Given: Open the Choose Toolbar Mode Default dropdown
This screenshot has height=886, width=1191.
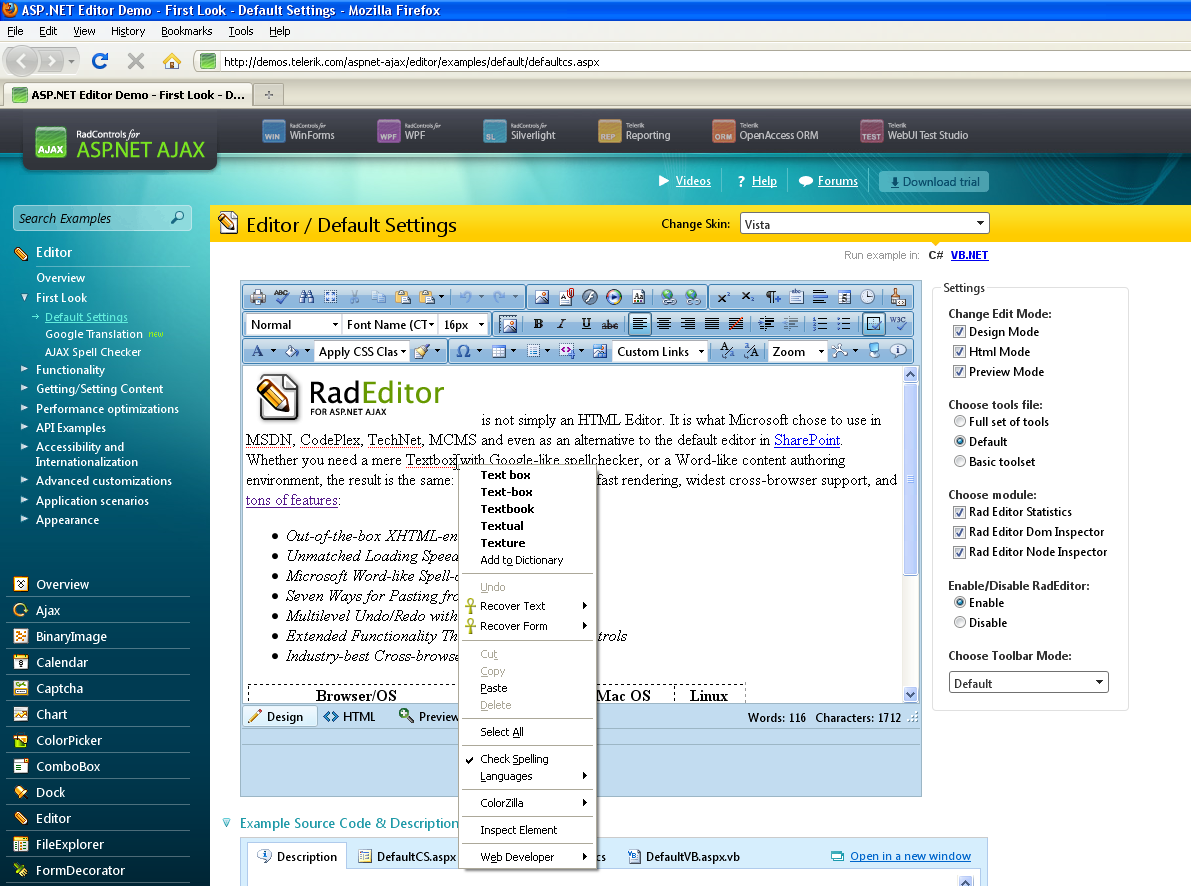Looking at the screenshot, I should [1028, 682].
